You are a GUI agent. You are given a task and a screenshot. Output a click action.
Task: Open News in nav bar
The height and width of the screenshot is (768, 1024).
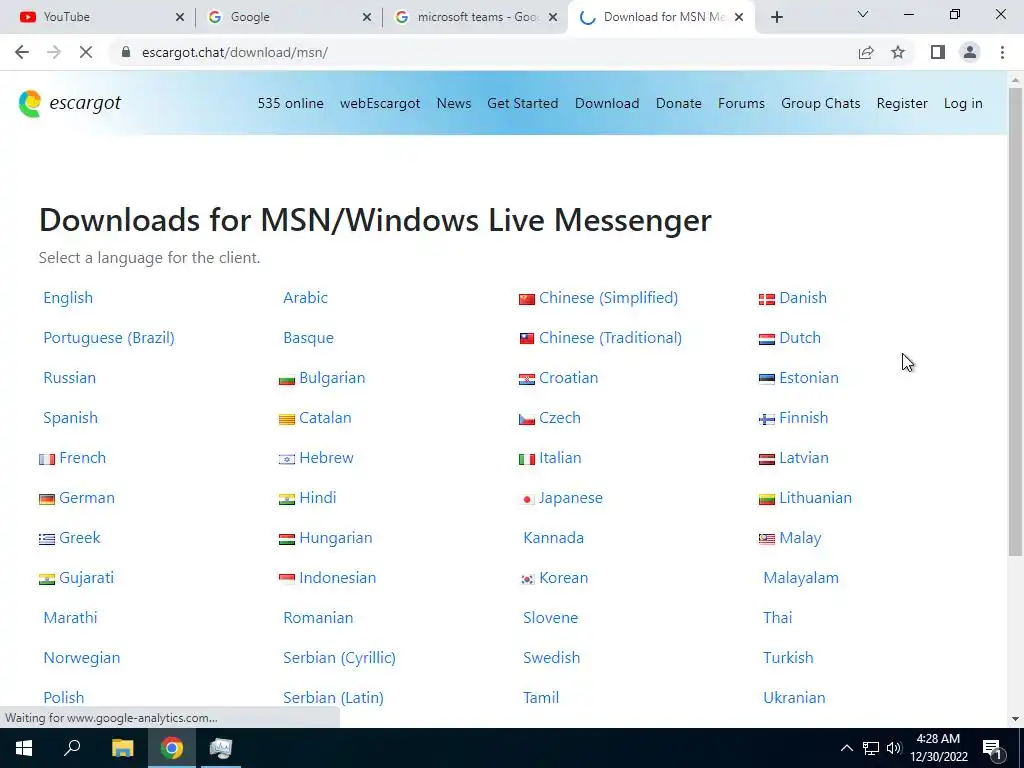pyautogui.click(x=454, y=103)
